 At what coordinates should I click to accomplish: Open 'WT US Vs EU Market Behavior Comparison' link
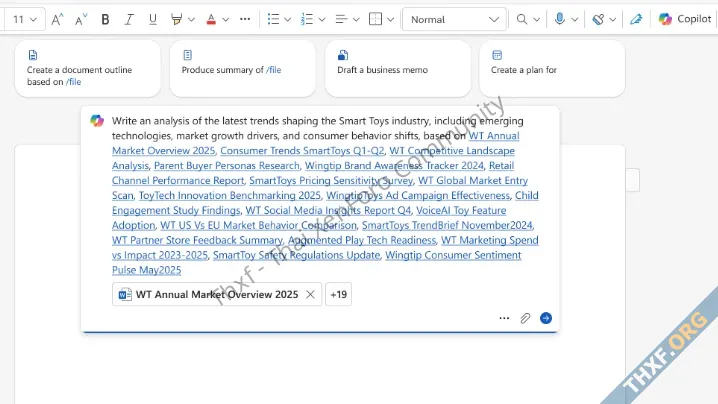pyautogui.click(x=258, y=225)
